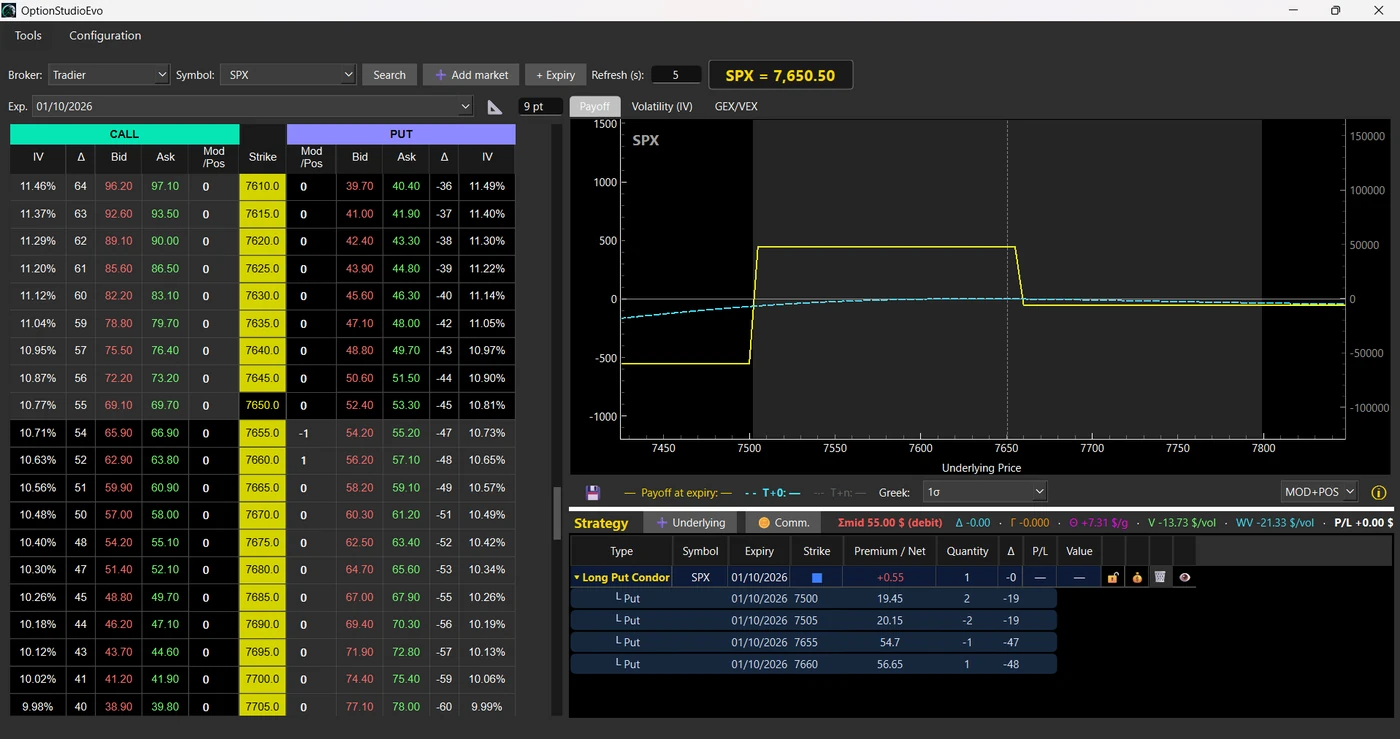This screenshot has width=1400, height=739.
Task: Open the Greek dropdown set to 1σ
Action: pos(985,492)
